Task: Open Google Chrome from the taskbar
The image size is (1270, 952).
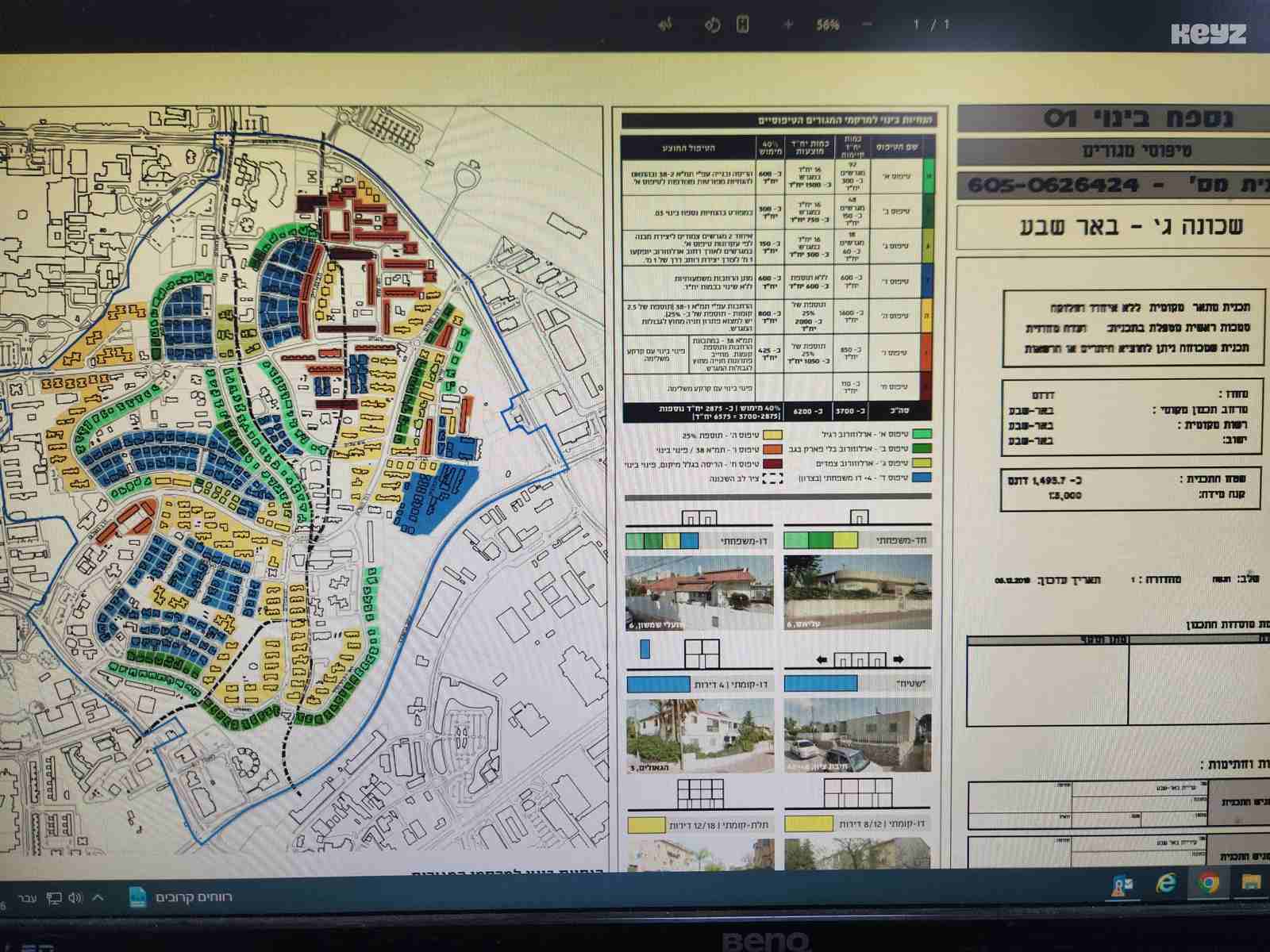Action: [1208, 881]
